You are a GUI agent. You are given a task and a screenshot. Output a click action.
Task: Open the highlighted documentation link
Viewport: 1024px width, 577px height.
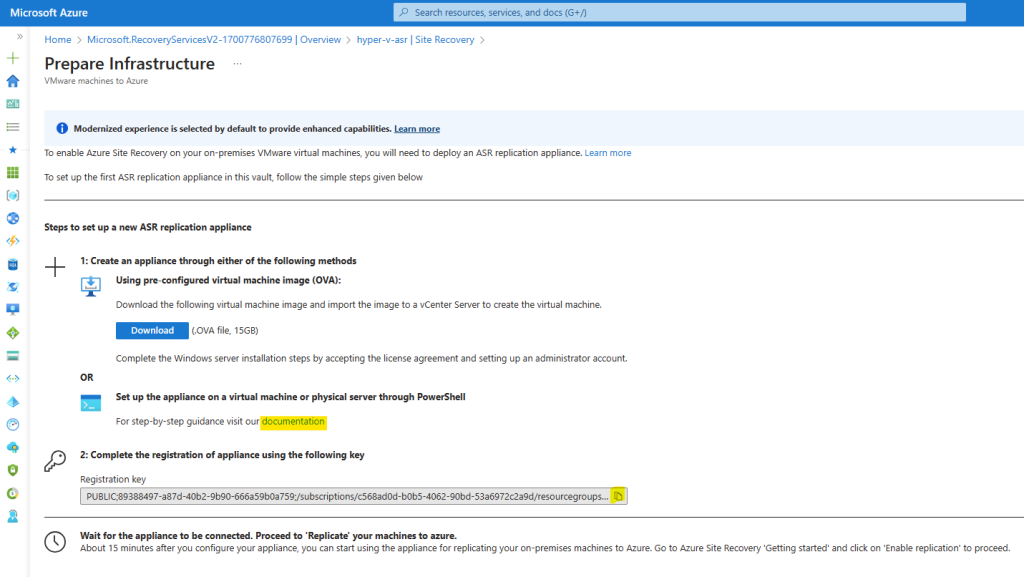pyautogui.click(x=293, y=422)
